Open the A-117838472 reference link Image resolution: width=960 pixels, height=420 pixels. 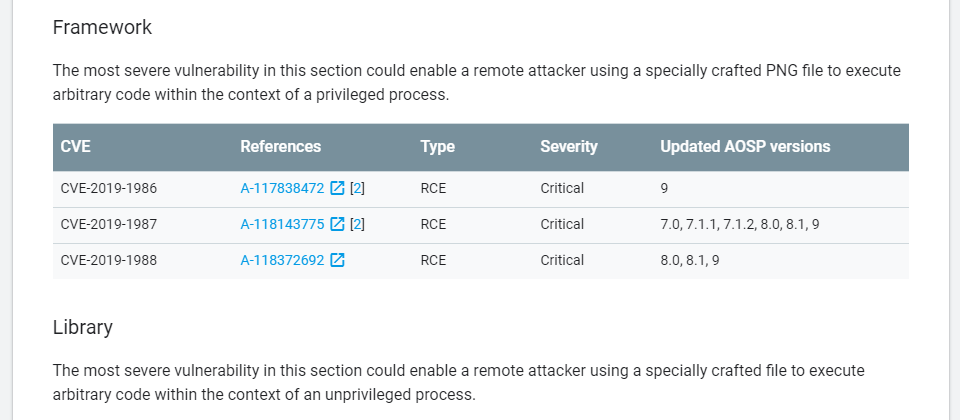(282, 189)
